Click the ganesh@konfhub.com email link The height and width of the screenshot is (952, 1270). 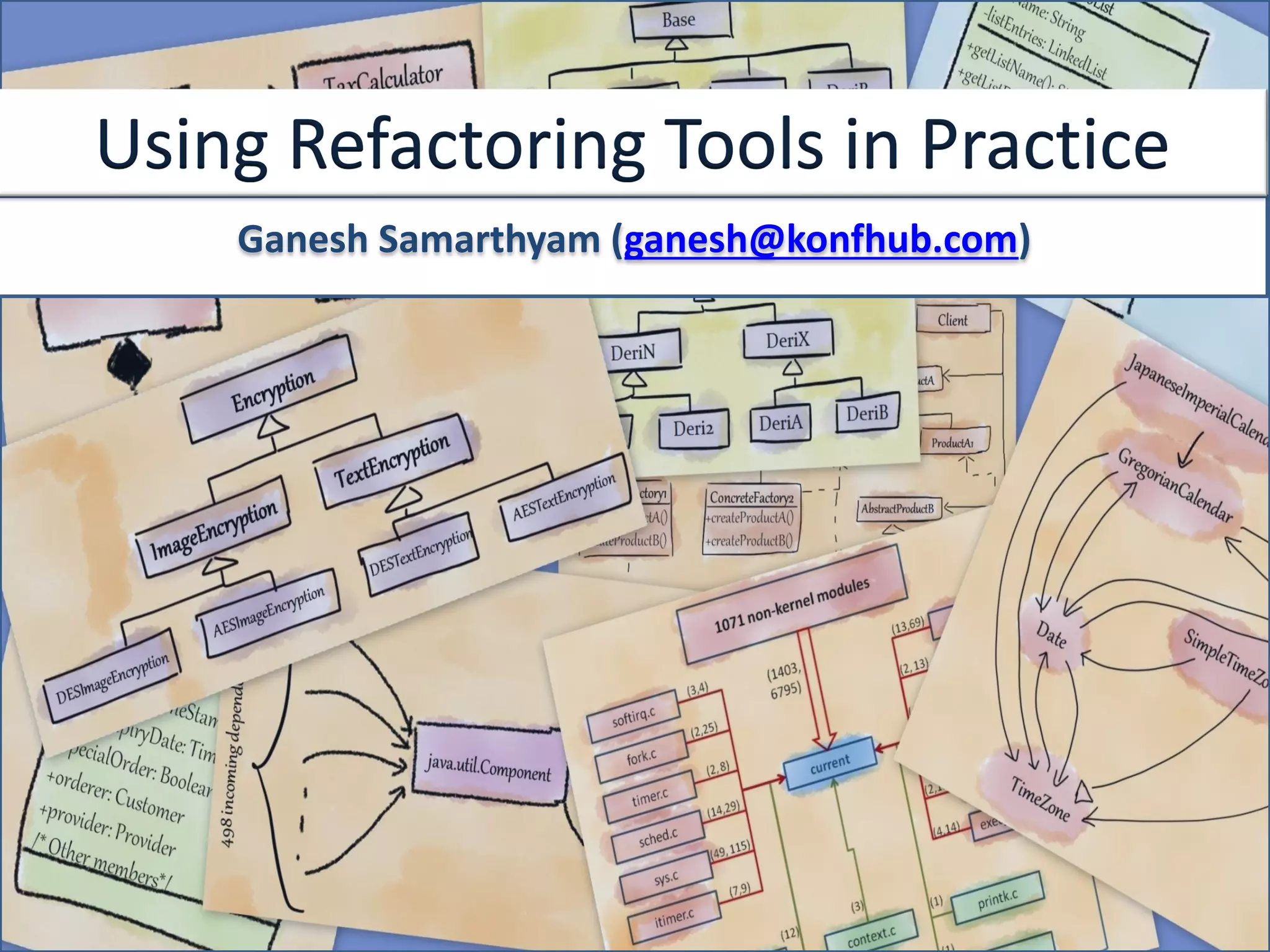click(x=820, y=240)
